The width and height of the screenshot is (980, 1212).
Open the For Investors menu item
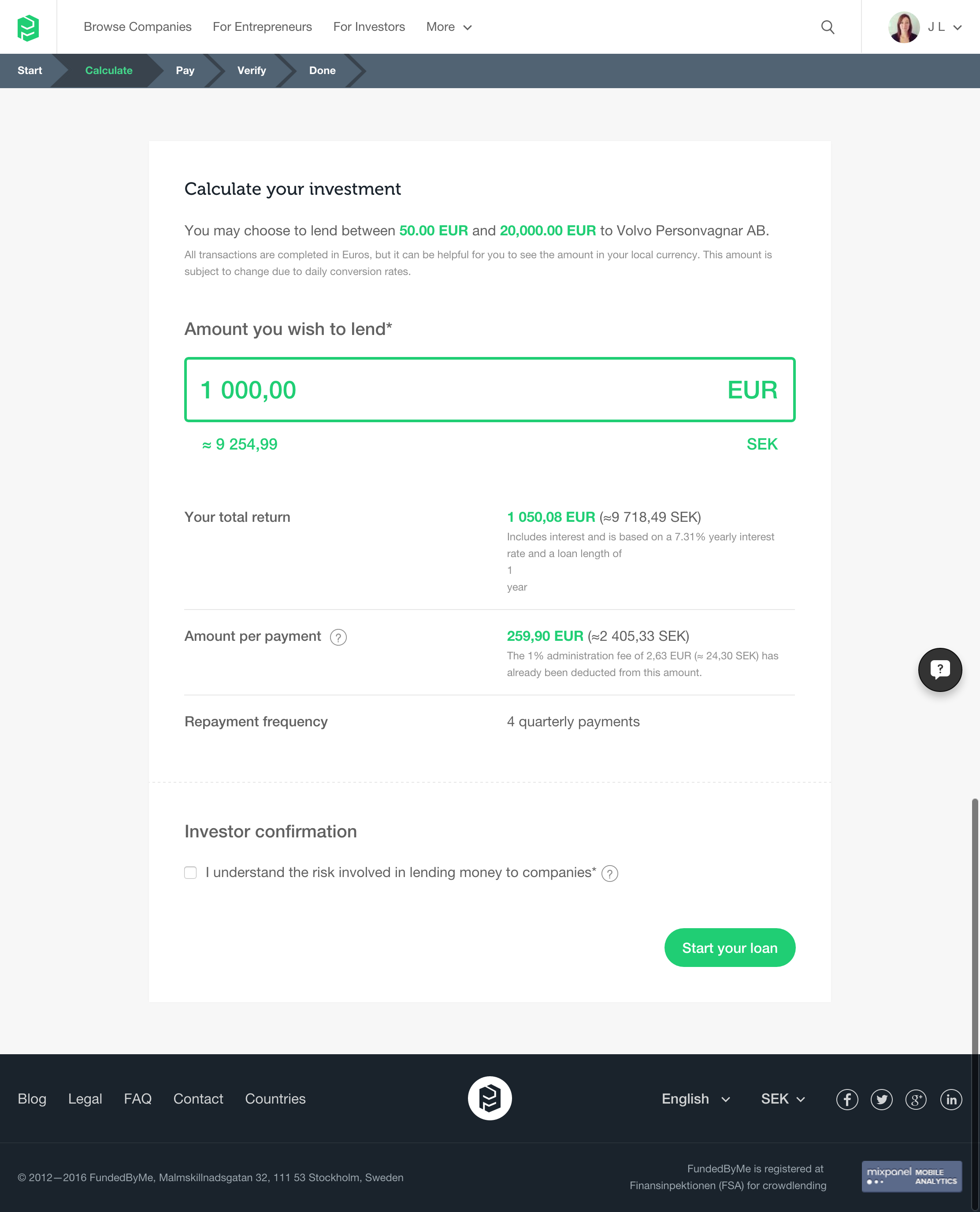[369, 27]
